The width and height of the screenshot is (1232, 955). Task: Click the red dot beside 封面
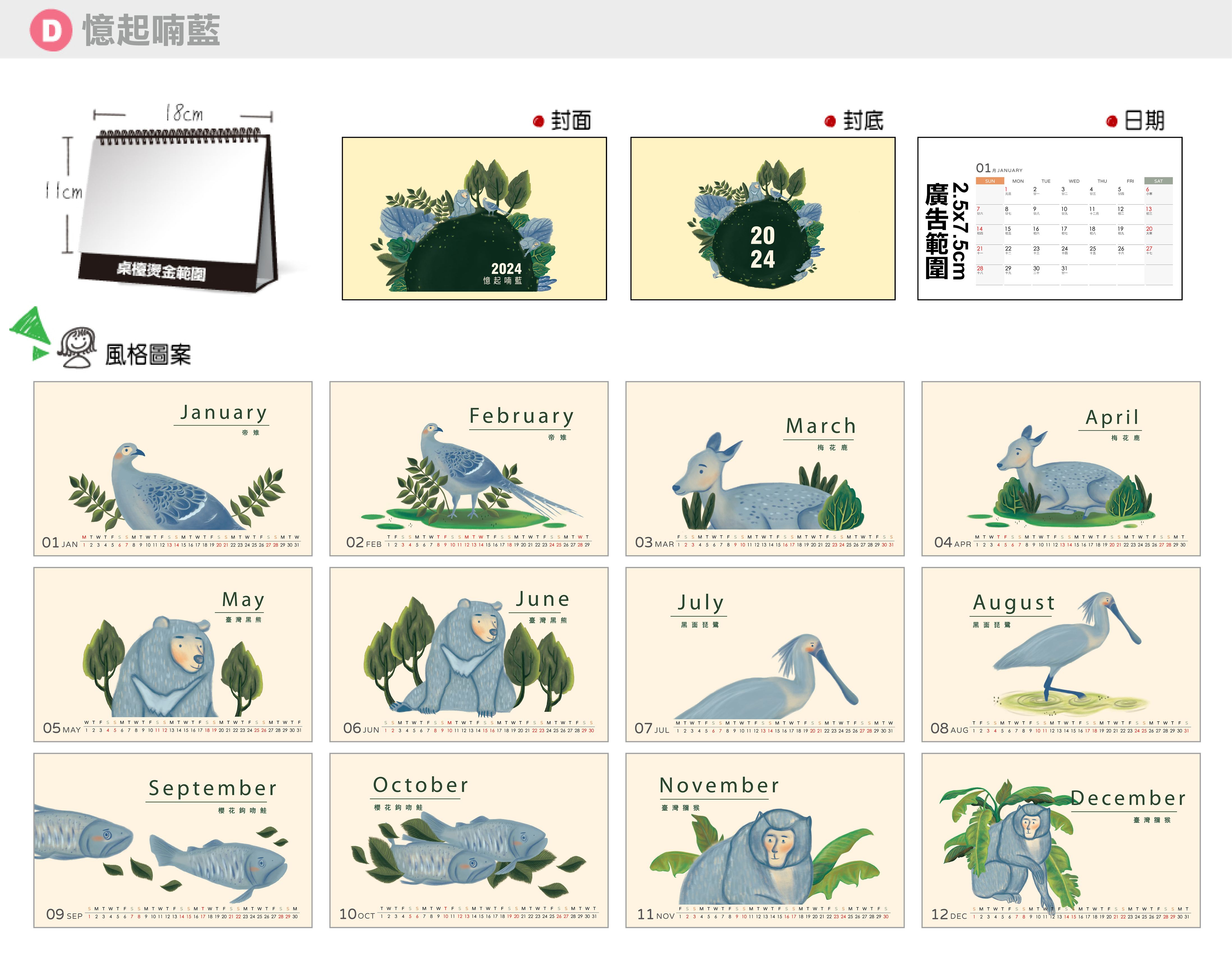click(538, 121)
